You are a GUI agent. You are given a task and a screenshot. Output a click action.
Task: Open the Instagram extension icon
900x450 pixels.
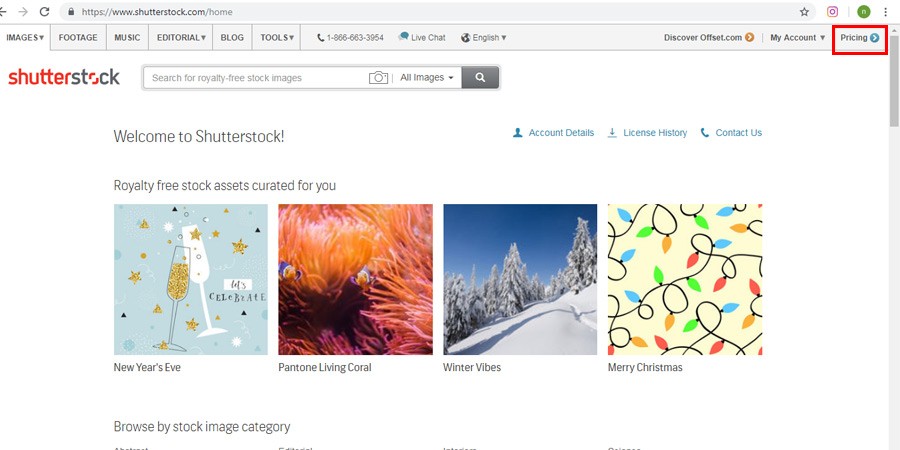tap(832, 12)
